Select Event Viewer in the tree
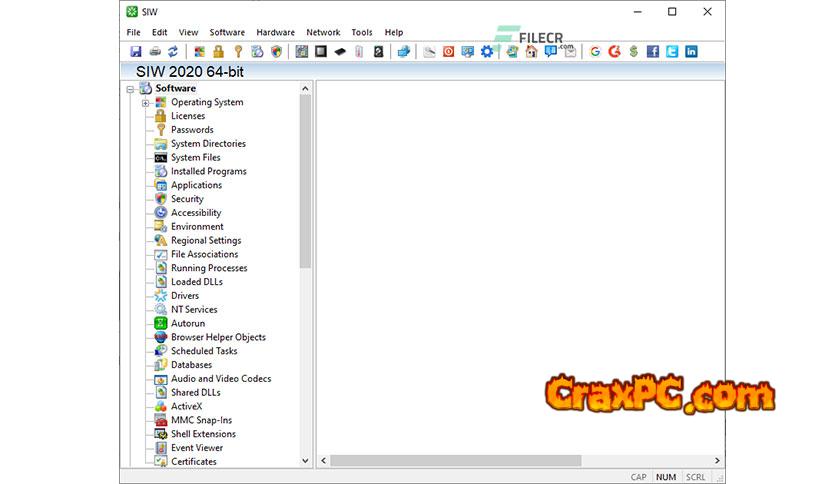Screen dimensions: 836x484 pos(197,448)
